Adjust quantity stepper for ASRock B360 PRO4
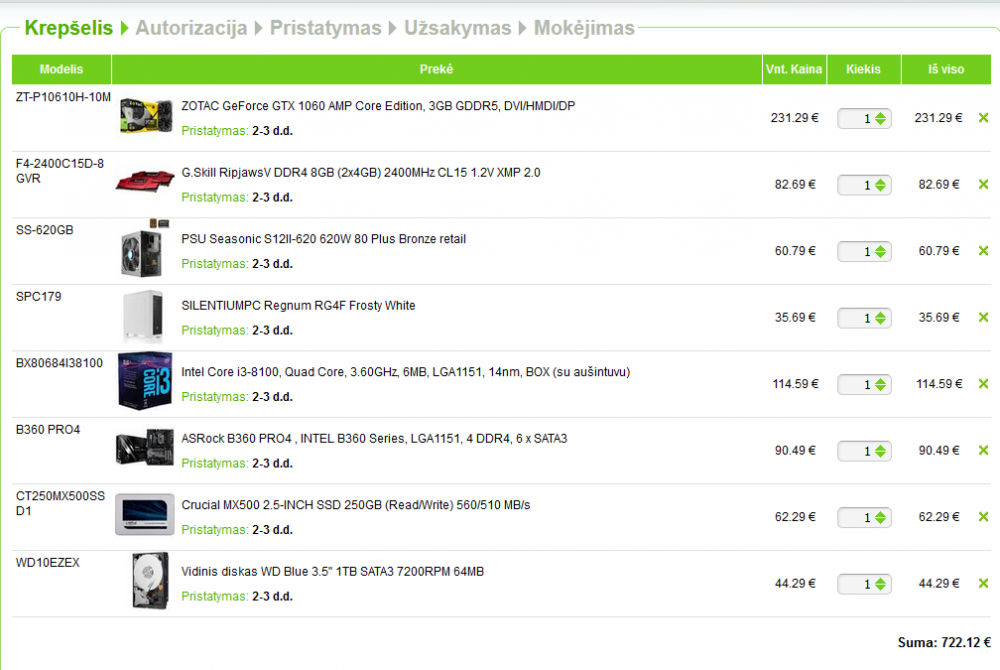 tap(880, 451)
